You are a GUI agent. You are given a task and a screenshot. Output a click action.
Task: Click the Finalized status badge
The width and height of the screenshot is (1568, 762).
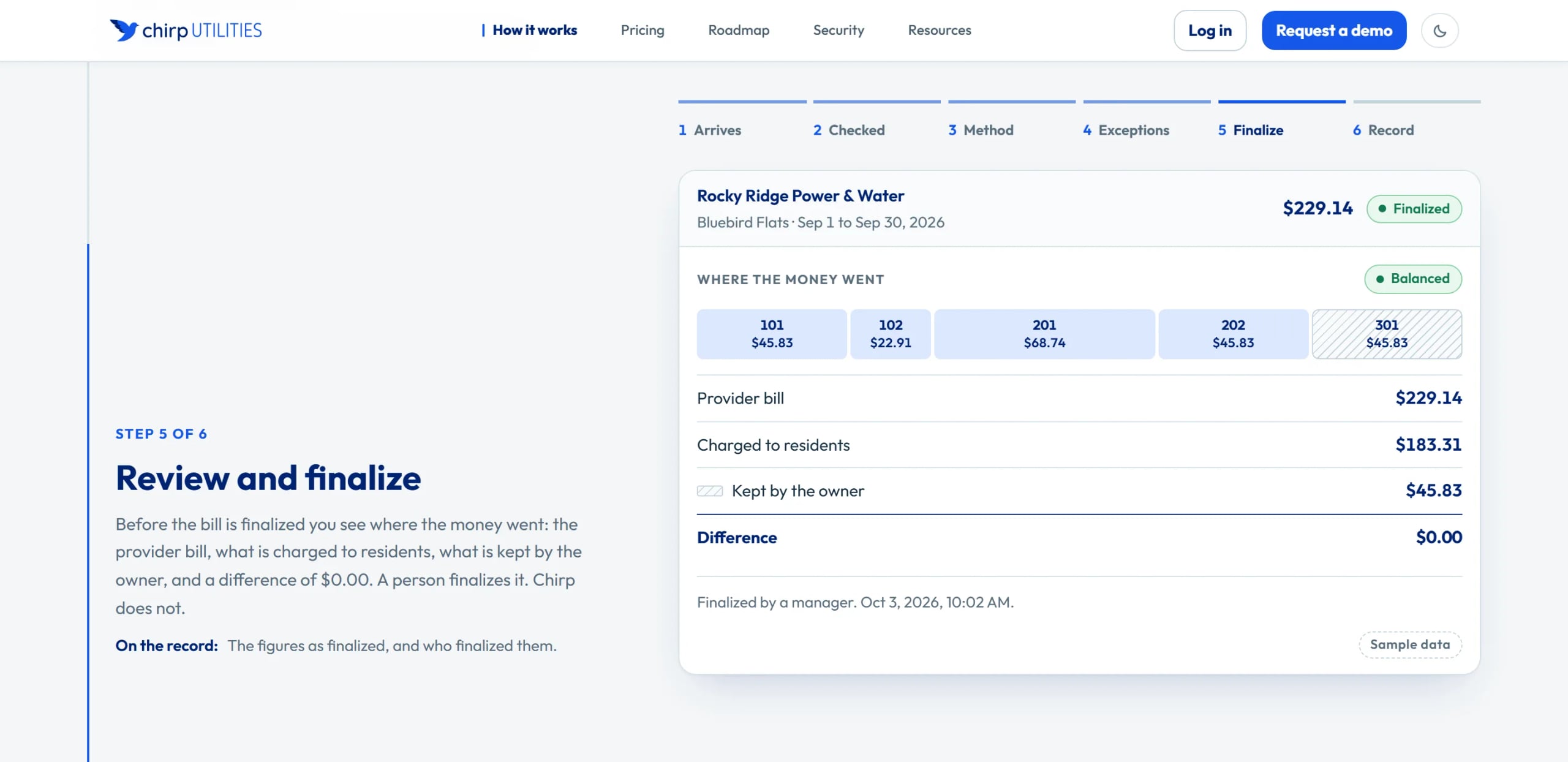pos(1414,209)
